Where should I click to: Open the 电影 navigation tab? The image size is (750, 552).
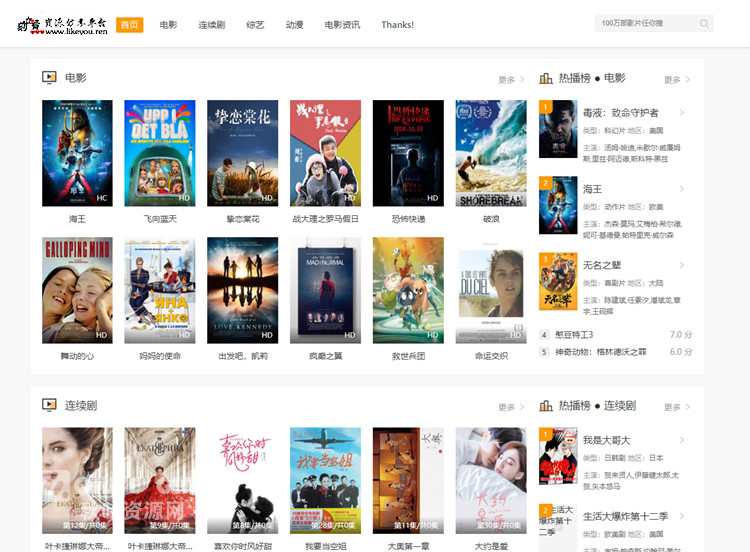coord(168,25)
